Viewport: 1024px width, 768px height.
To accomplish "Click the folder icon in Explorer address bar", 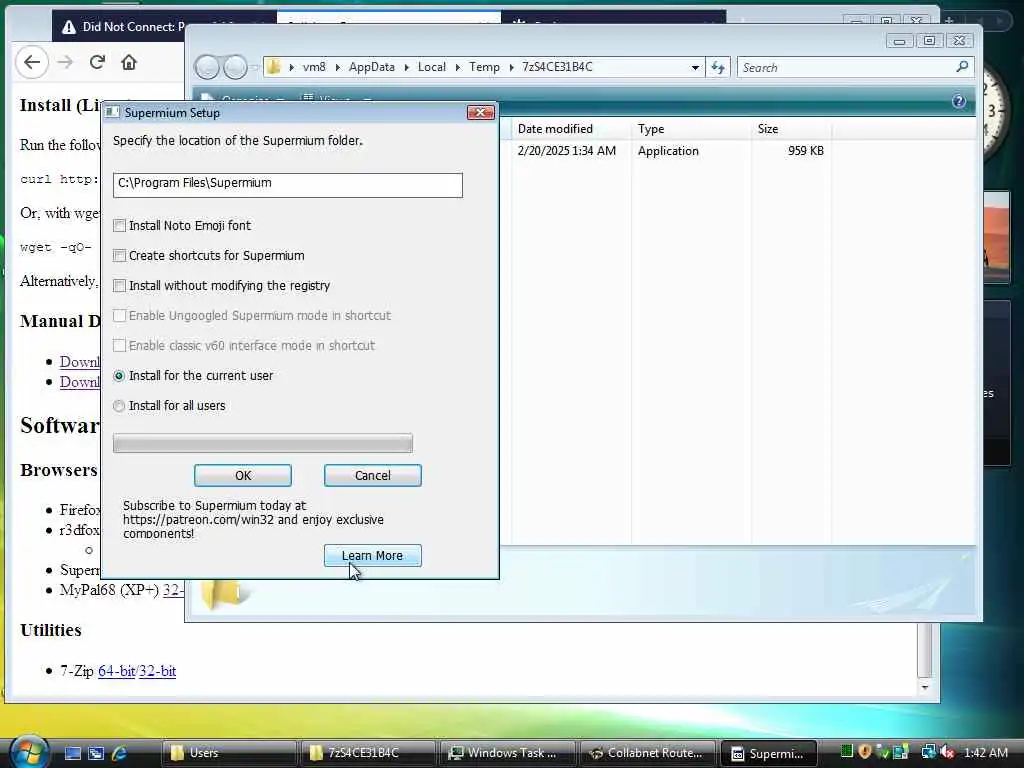I will [x=274, y=67].
